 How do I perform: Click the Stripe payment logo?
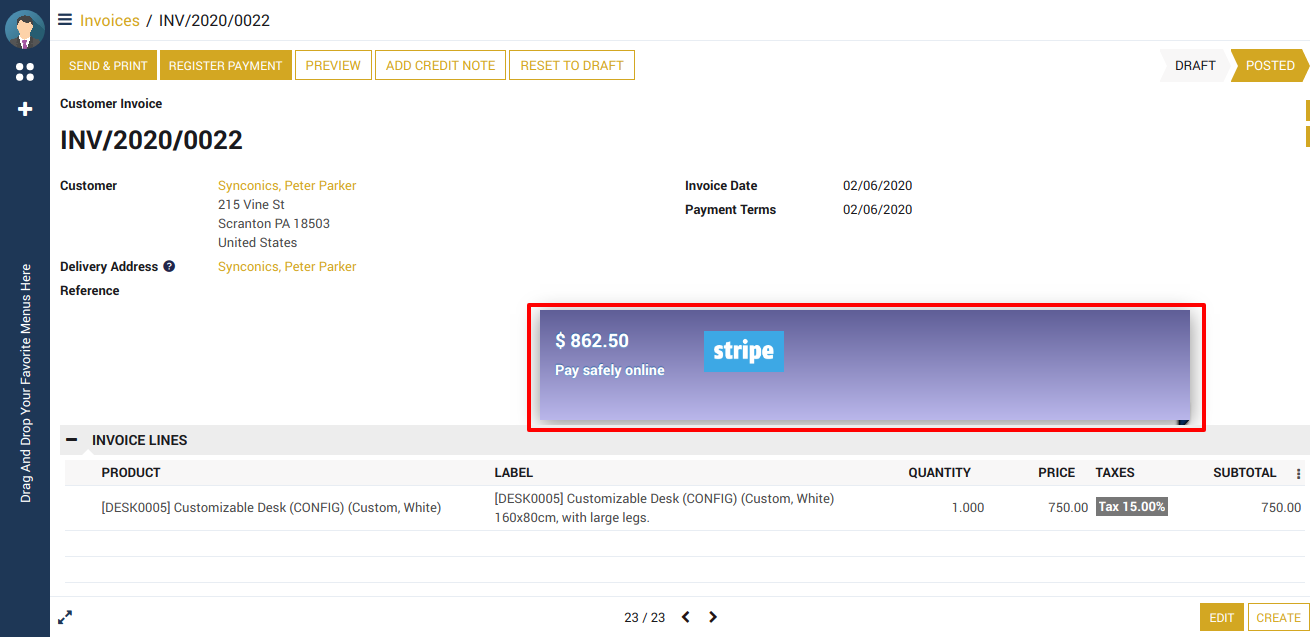[x=743, y=351]
